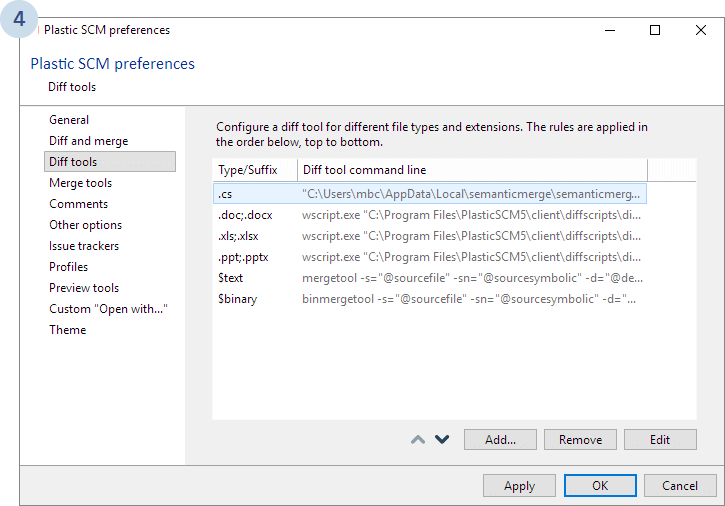Image resolution: width=725 pixels, height=506 pixels.
Task: Edit the selected diff tool rule
Action: tap(660, 439)
